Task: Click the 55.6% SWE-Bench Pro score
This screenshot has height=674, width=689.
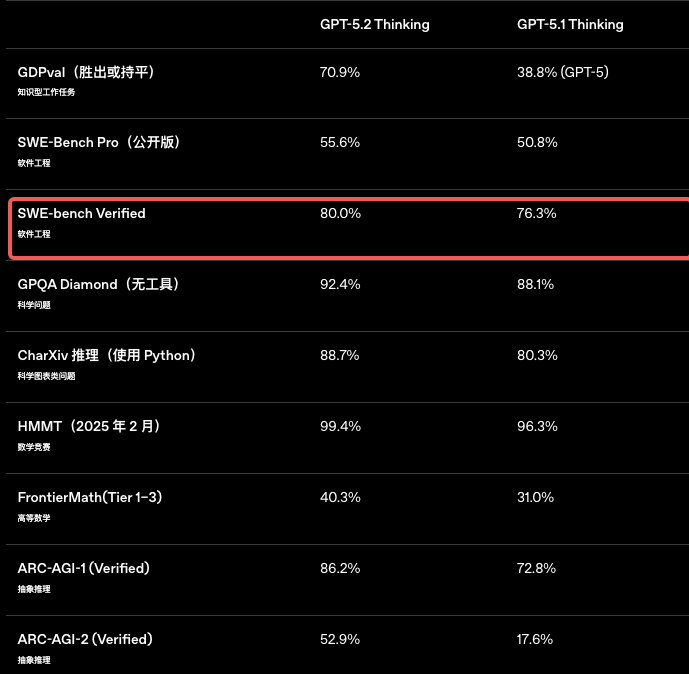Action: (340, 143)
